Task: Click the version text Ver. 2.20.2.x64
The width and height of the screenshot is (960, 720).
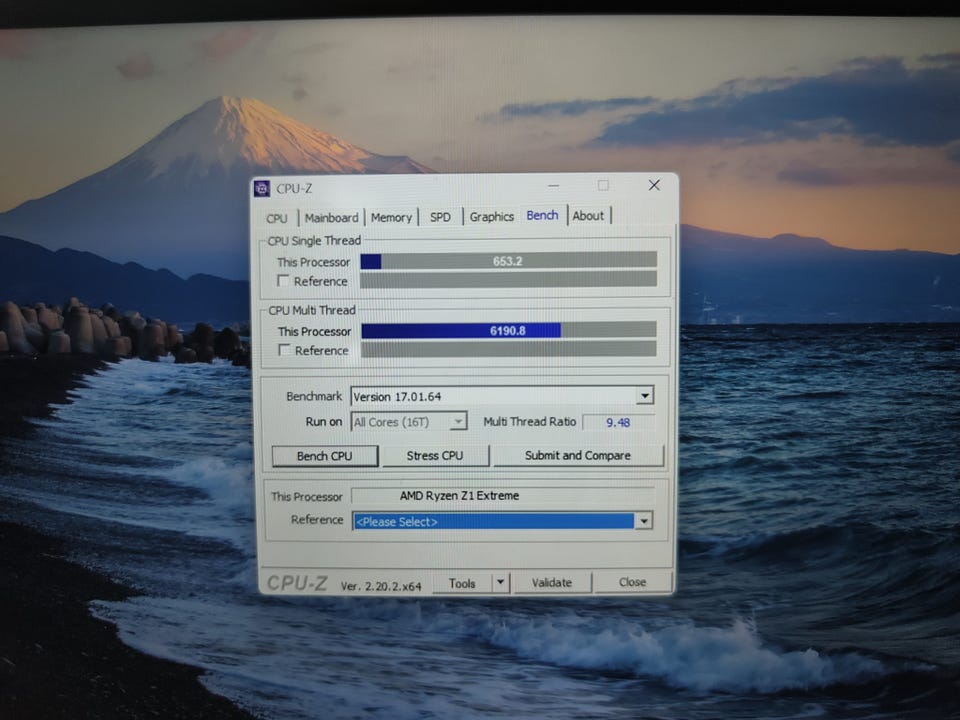Action: click(x=381, y=586)
